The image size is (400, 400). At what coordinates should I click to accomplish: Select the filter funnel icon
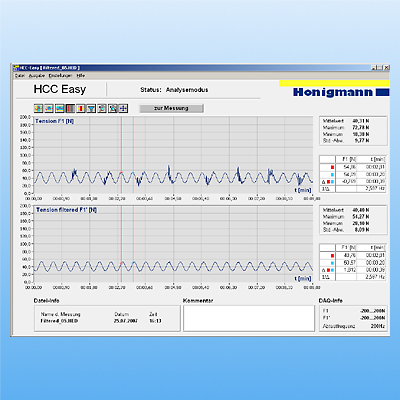click(91, 108)
